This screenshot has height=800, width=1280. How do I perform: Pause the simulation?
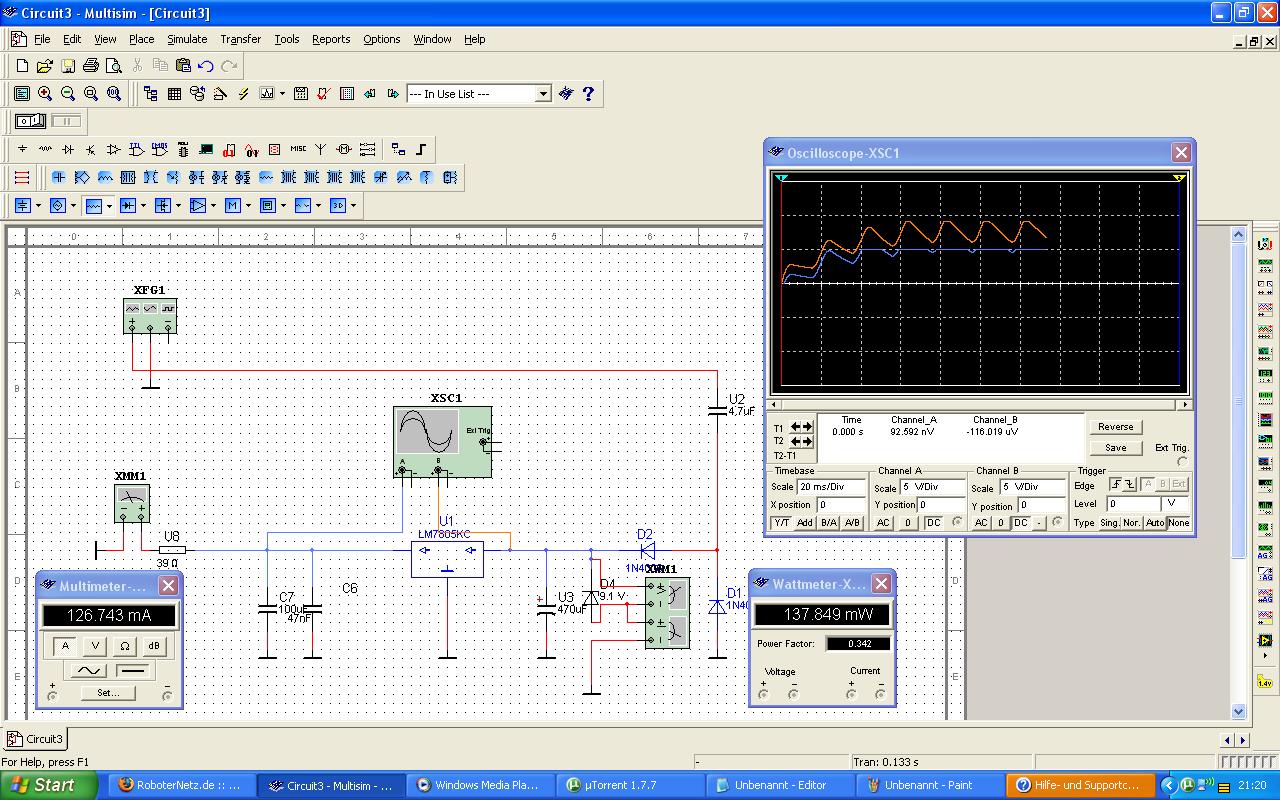pos(66,121)
